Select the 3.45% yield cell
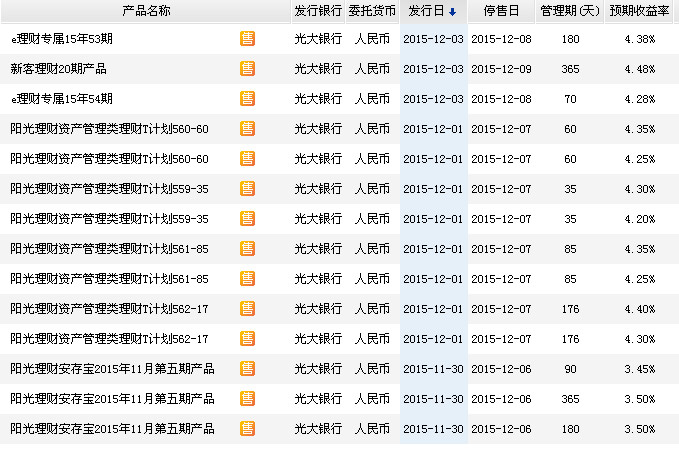The height and width of the screenshot is (450, 679). [x=640, y=369]
